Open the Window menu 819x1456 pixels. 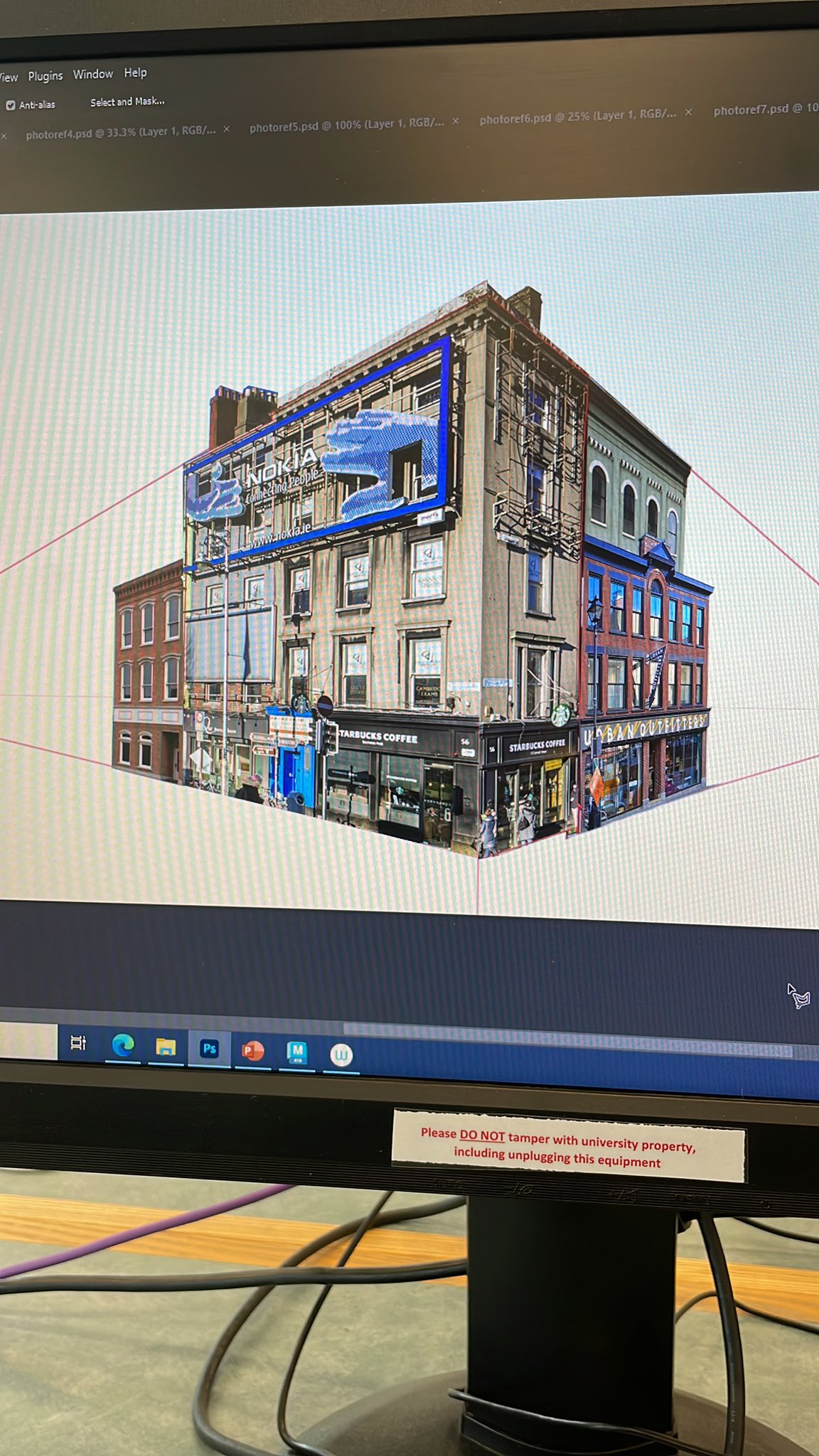click(x=93, y=74)
